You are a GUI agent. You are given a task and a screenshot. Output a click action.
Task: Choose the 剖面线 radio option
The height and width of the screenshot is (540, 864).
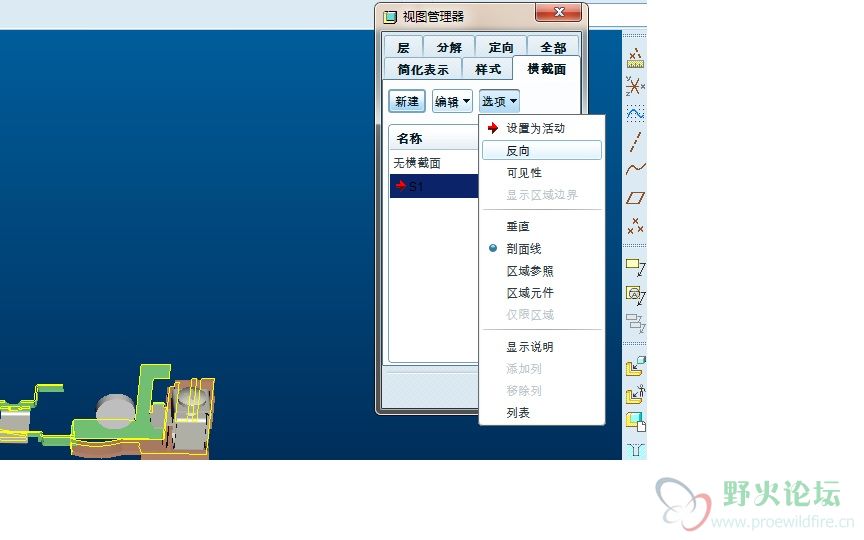pos(523,249)
